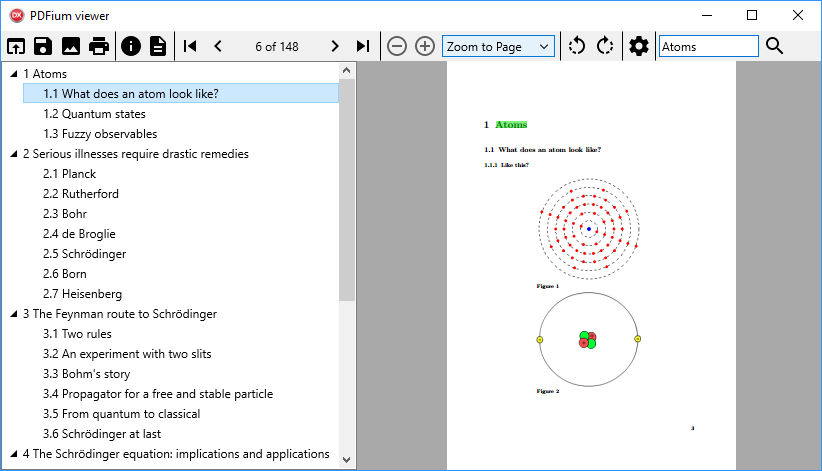This screenshot has height=471, width=822.
Task: Select bookmark 2.2 Rutherford
Action: click(x=81, y=194)
